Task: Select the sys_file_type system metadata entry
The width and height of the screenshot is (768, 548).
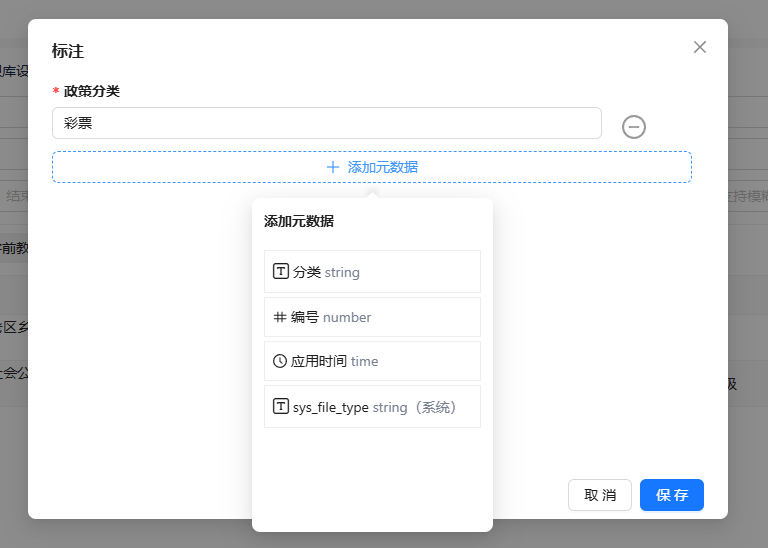Action: [372, 407]
